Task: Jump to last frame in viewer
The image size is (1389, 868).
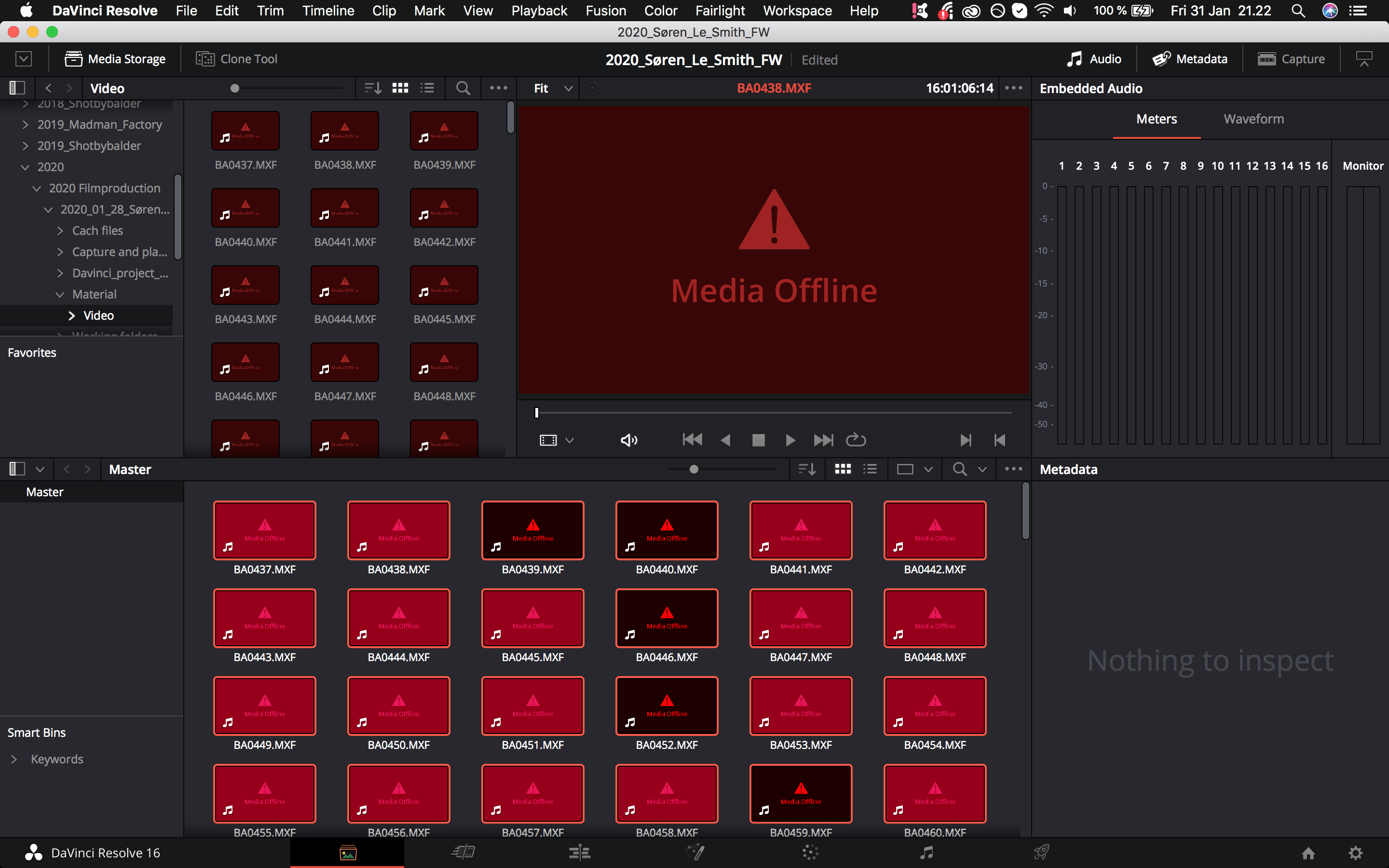Action: tap(823, 440)
